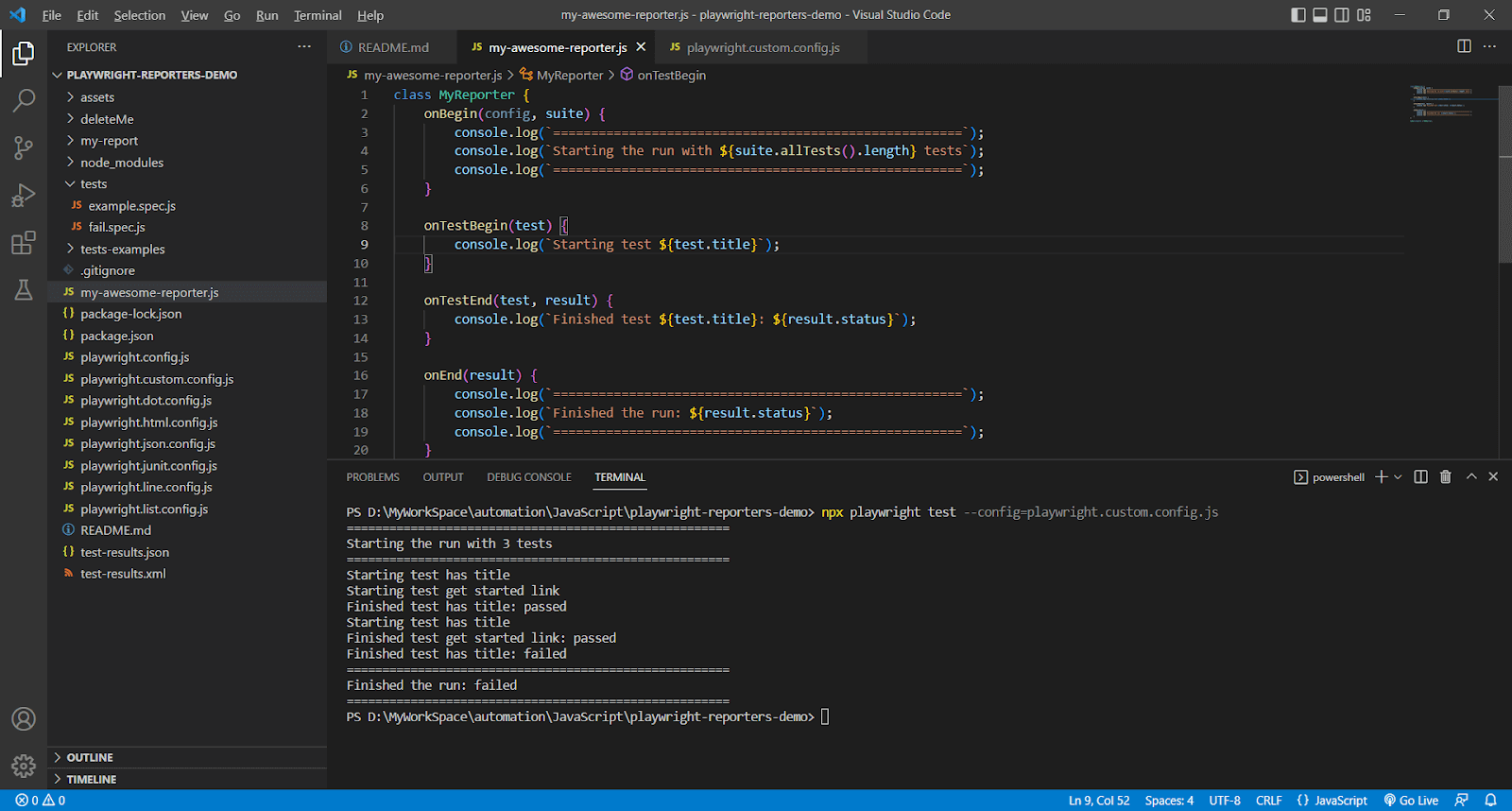The image size is (1512, 811).
Task: Expand the OUTLINE section
Action: click(x=90, y=757)
